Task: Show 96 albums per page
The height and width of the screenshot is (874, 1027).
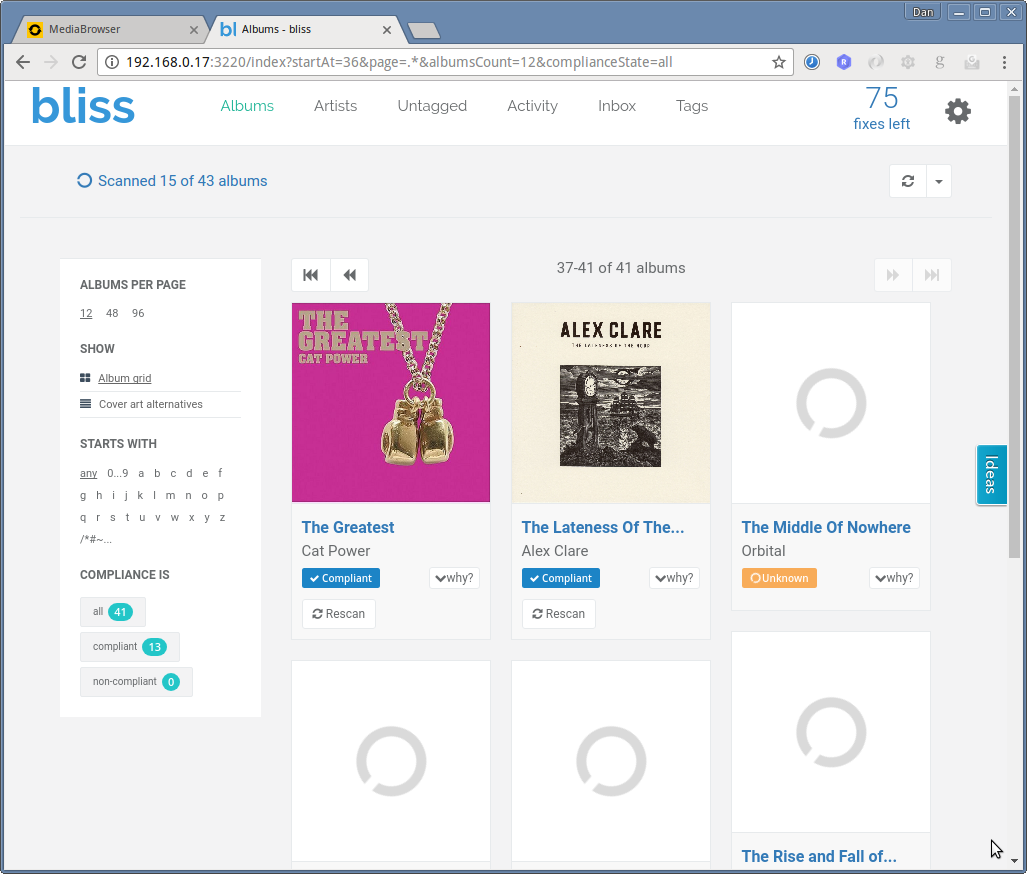Action: 138,313
